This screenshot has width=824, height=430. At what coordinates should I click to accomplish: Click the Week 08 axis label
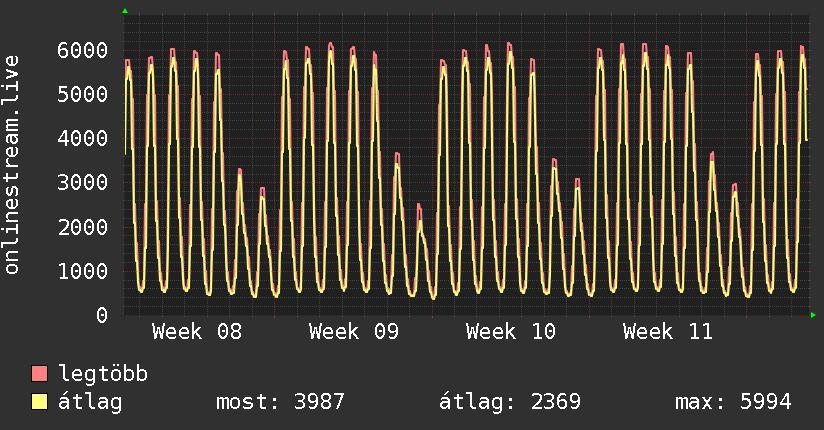pos(197,332)
